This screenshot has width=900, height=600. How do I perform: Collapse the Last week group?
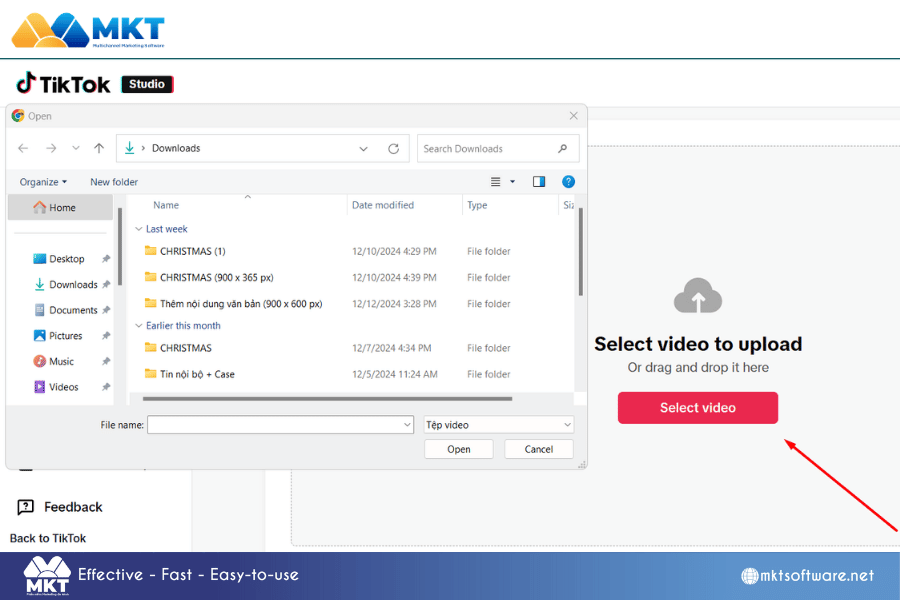[138, 229]
